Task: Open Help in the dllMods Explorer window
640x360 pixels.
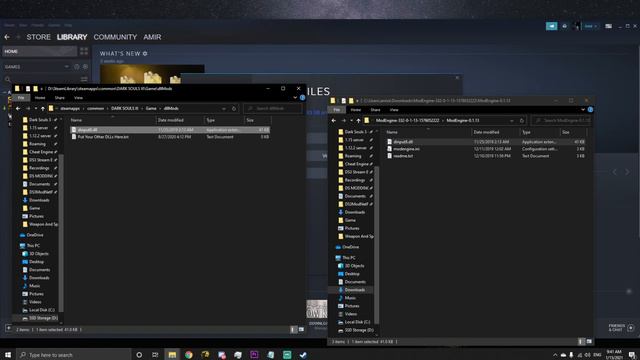Action: [x=302, y=98]
